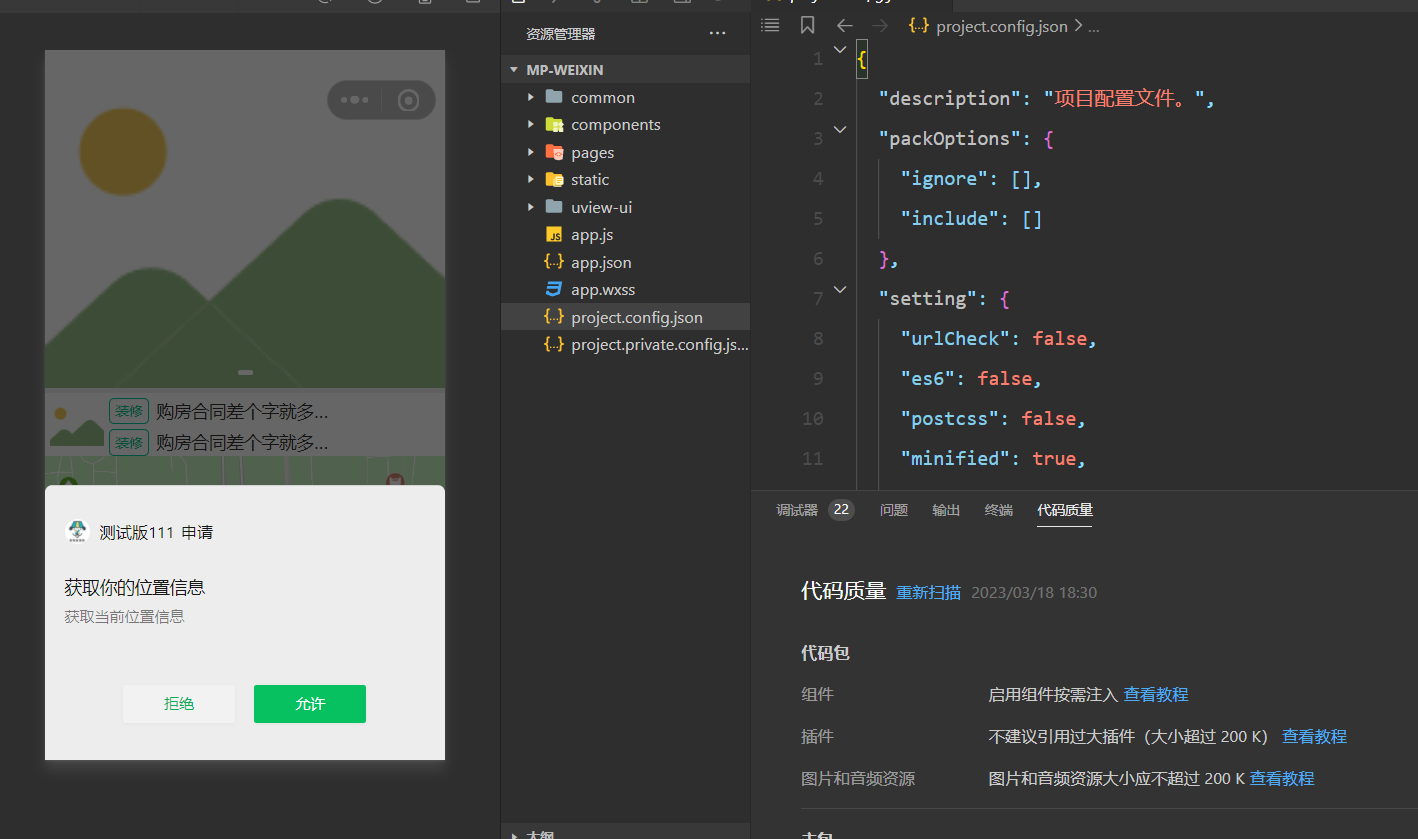This screenshot has width=1418, height=839.
Task: Open 查看教程 link in the 插件 row
Action: [1315, 736]
